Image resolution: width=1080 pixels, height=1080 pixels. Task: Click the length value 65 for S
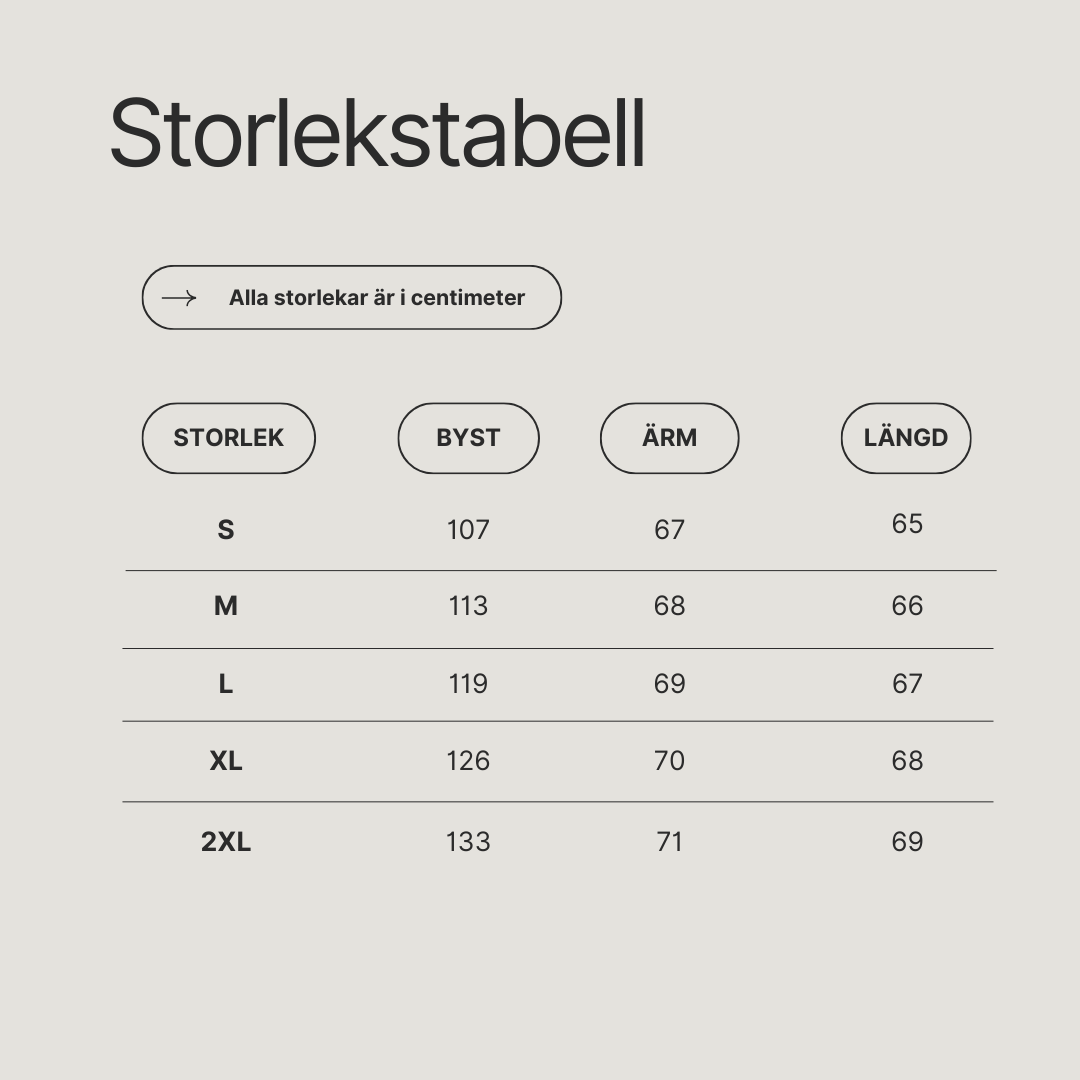point(907,523)
